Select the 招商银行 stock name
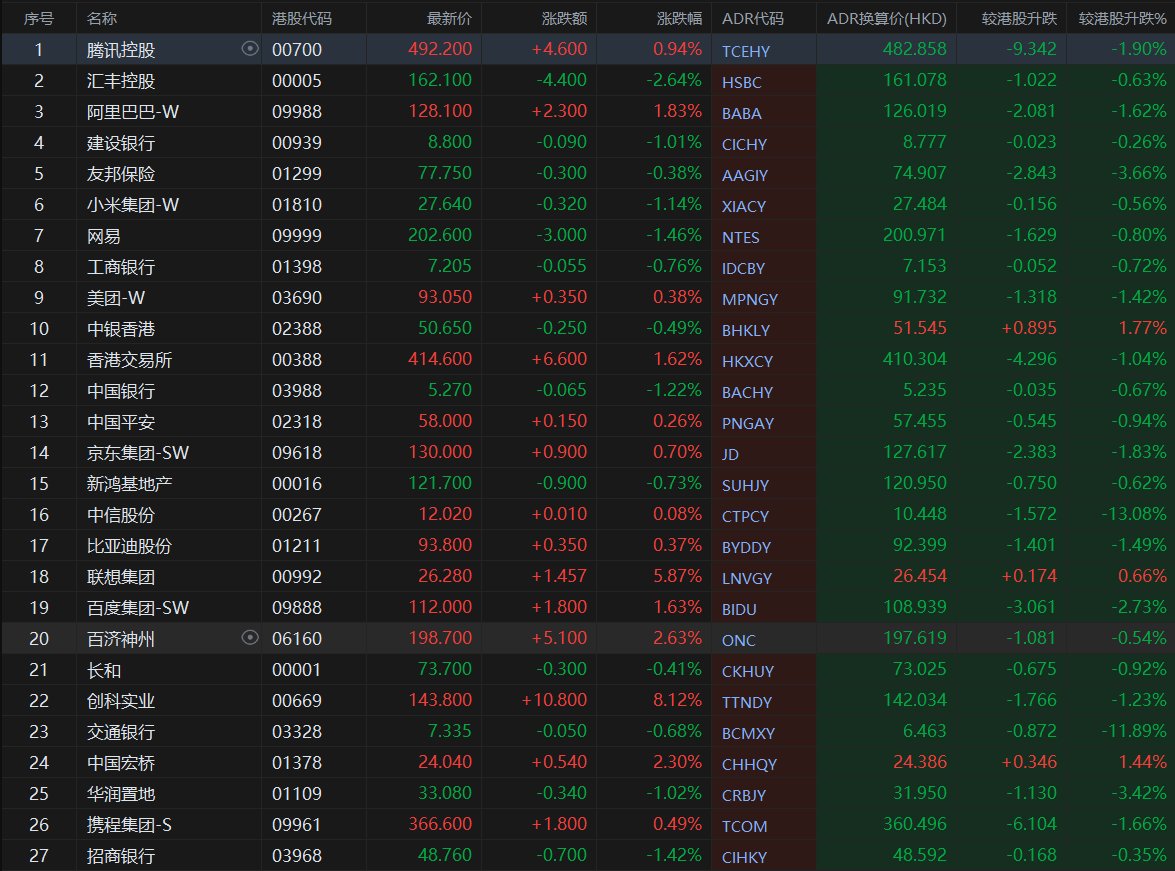Viewport: 1175px width, 871px height. pyautogui.click(x=121, y=855)
